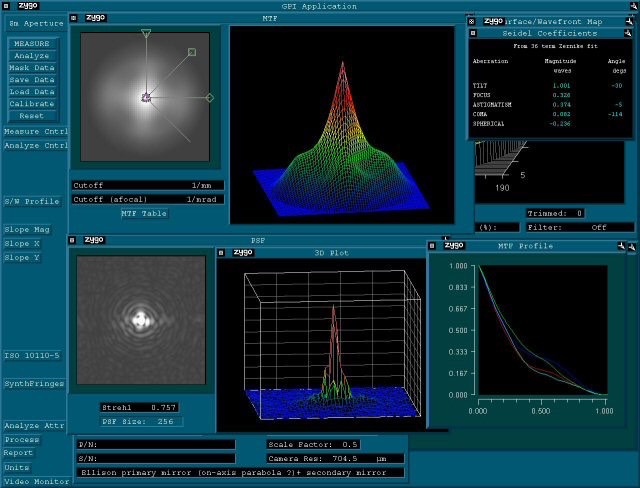The width and height of the screenshot is (640, 488).
Task: Expand the S/W Profile item
Action: point(33,201)
